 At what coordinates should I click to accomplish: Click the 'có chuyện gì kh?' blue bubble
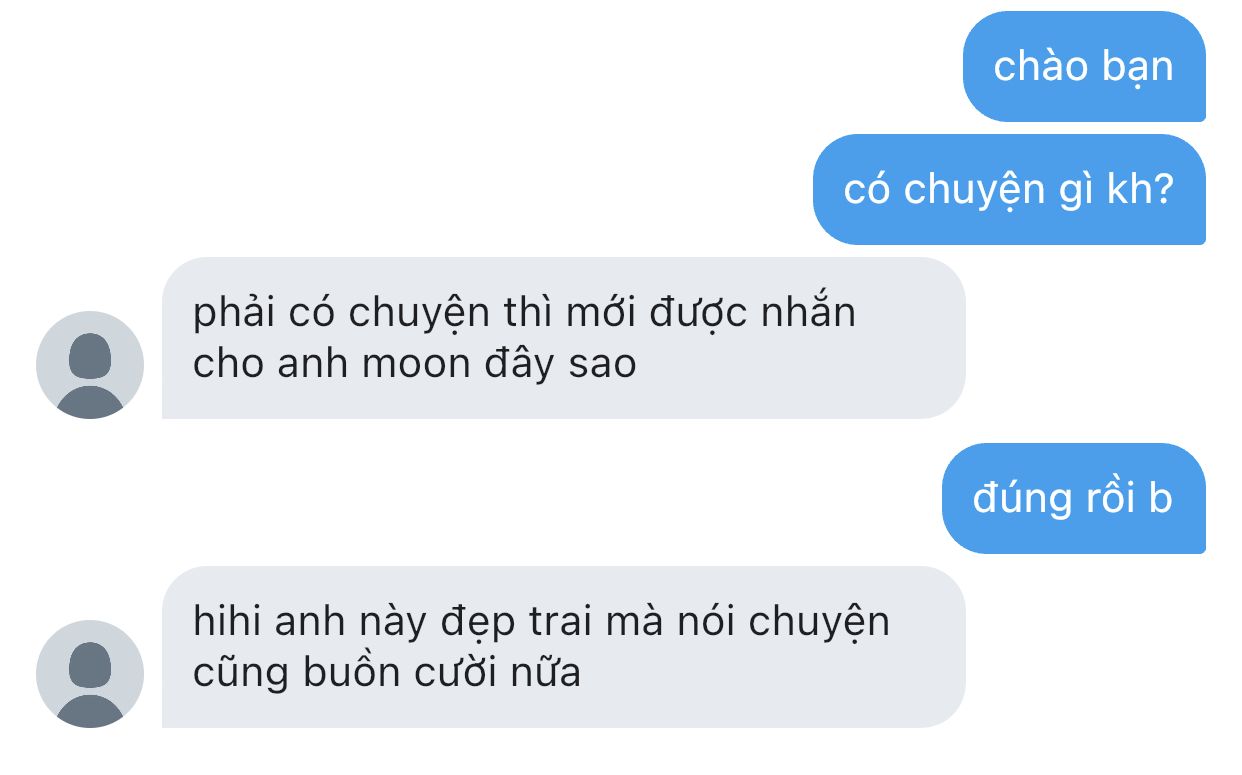[x=1009, y=190]
